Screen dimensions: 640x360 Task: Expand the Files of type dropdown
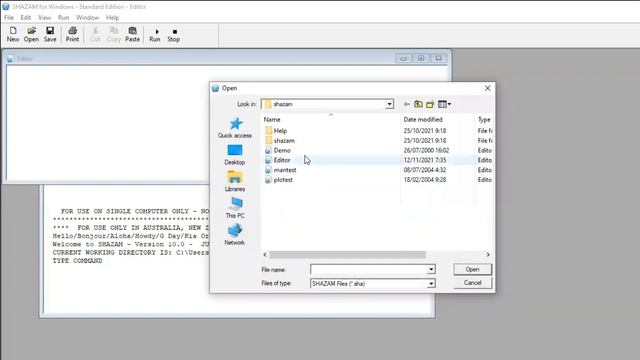pyautogui.click(x=431, y=284)
